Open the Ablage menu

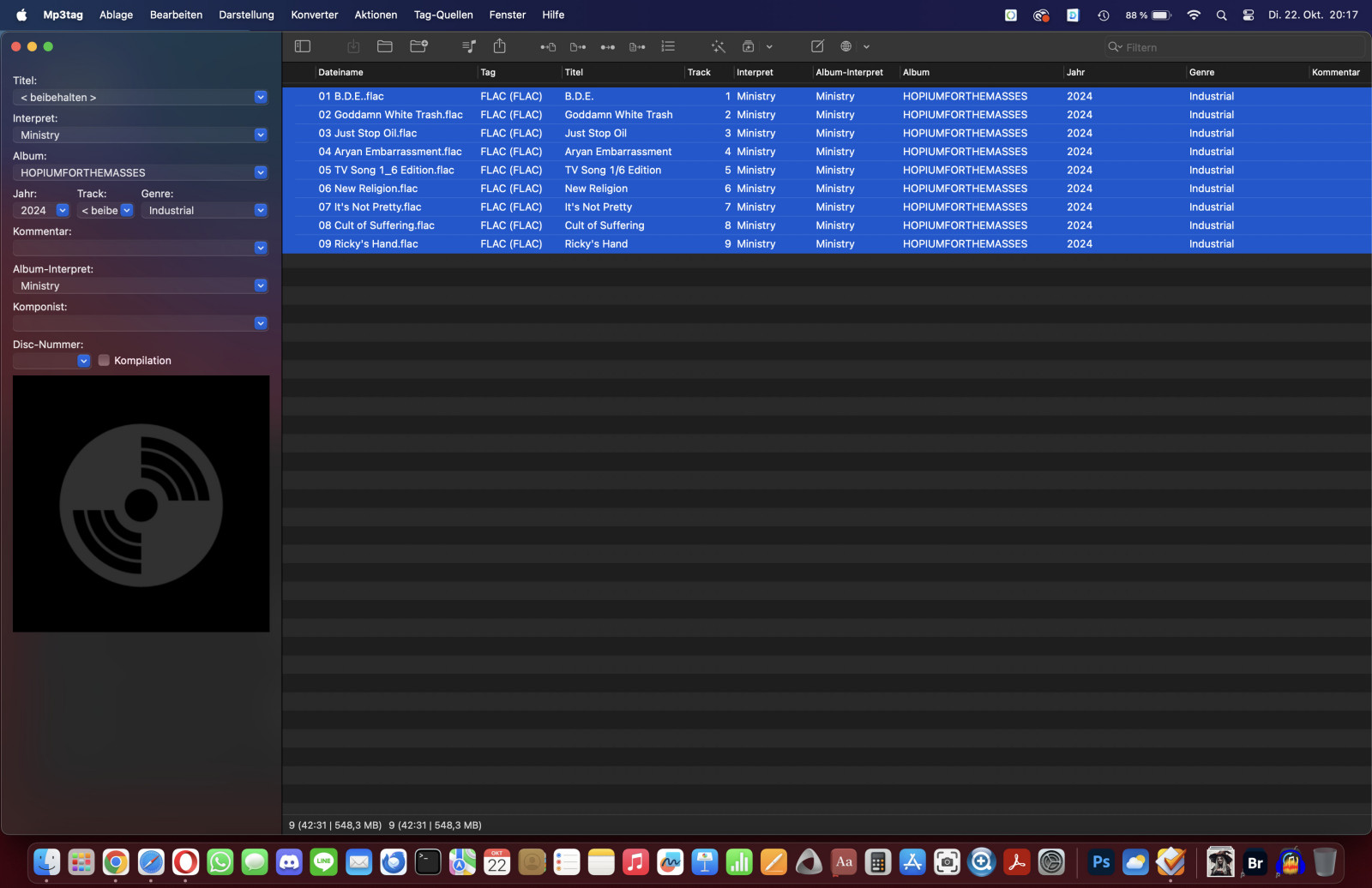(117, 15)
